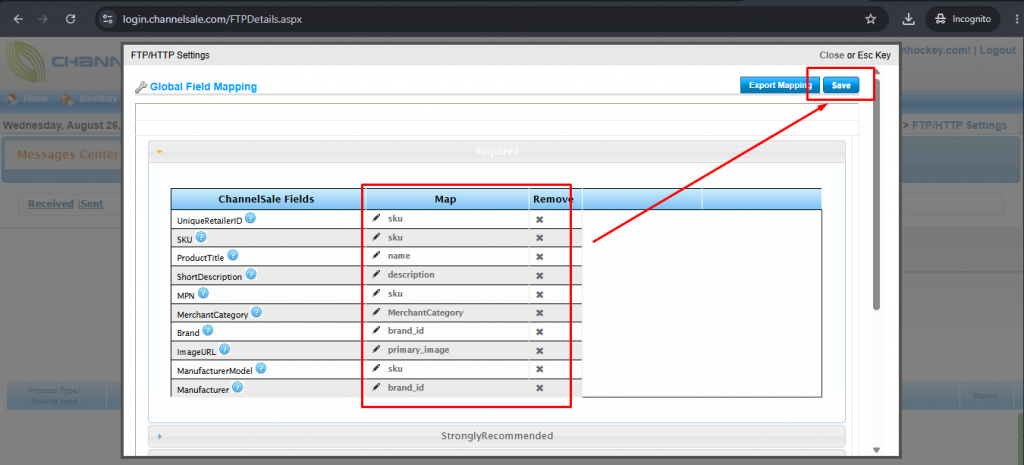This screenshot has height=465, width=1024.
Task: Click the help icon next to ProductTitle
Action: (232, 255)
